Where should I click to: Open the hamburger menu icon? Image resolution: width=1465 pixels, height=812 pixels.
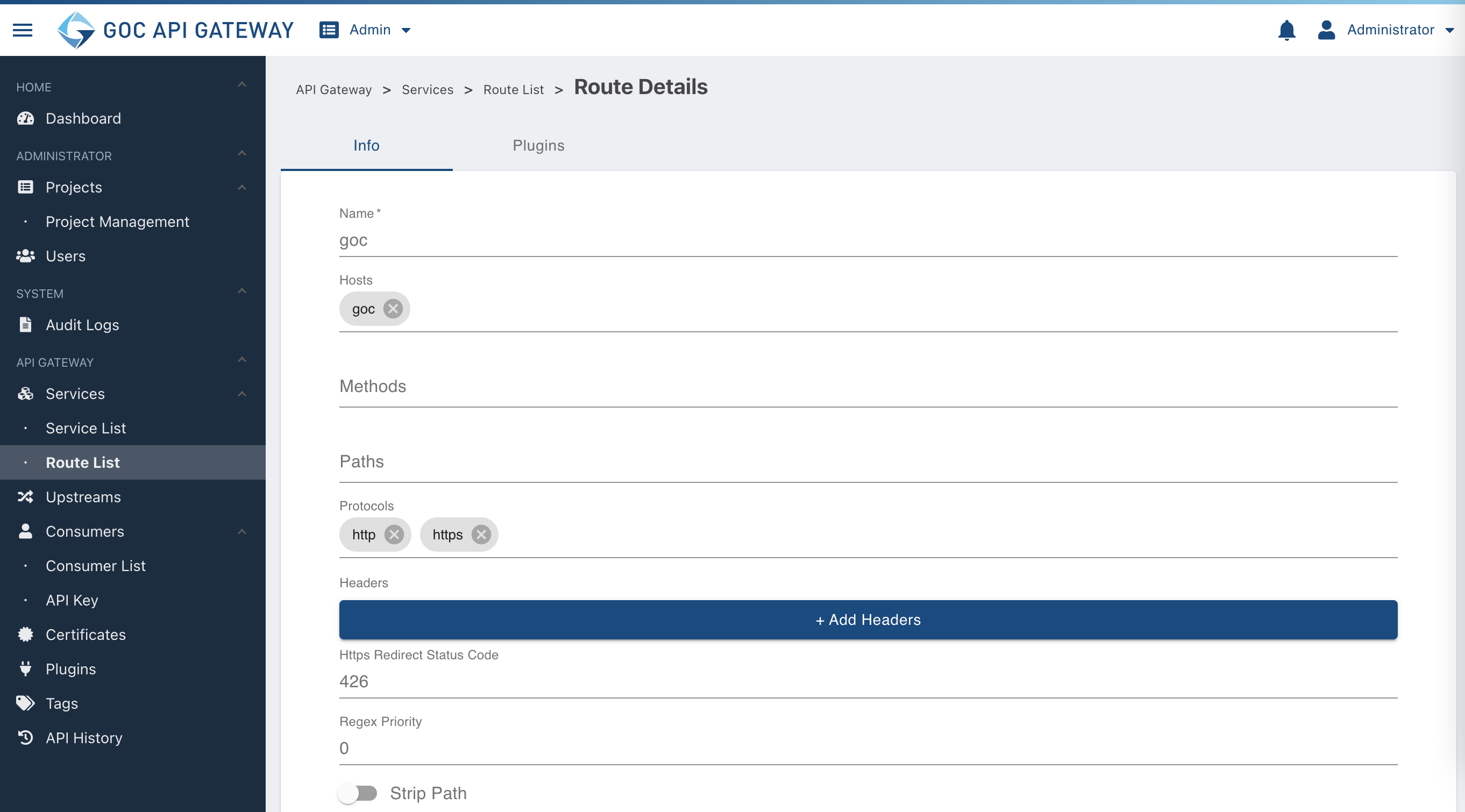[23, 30]
